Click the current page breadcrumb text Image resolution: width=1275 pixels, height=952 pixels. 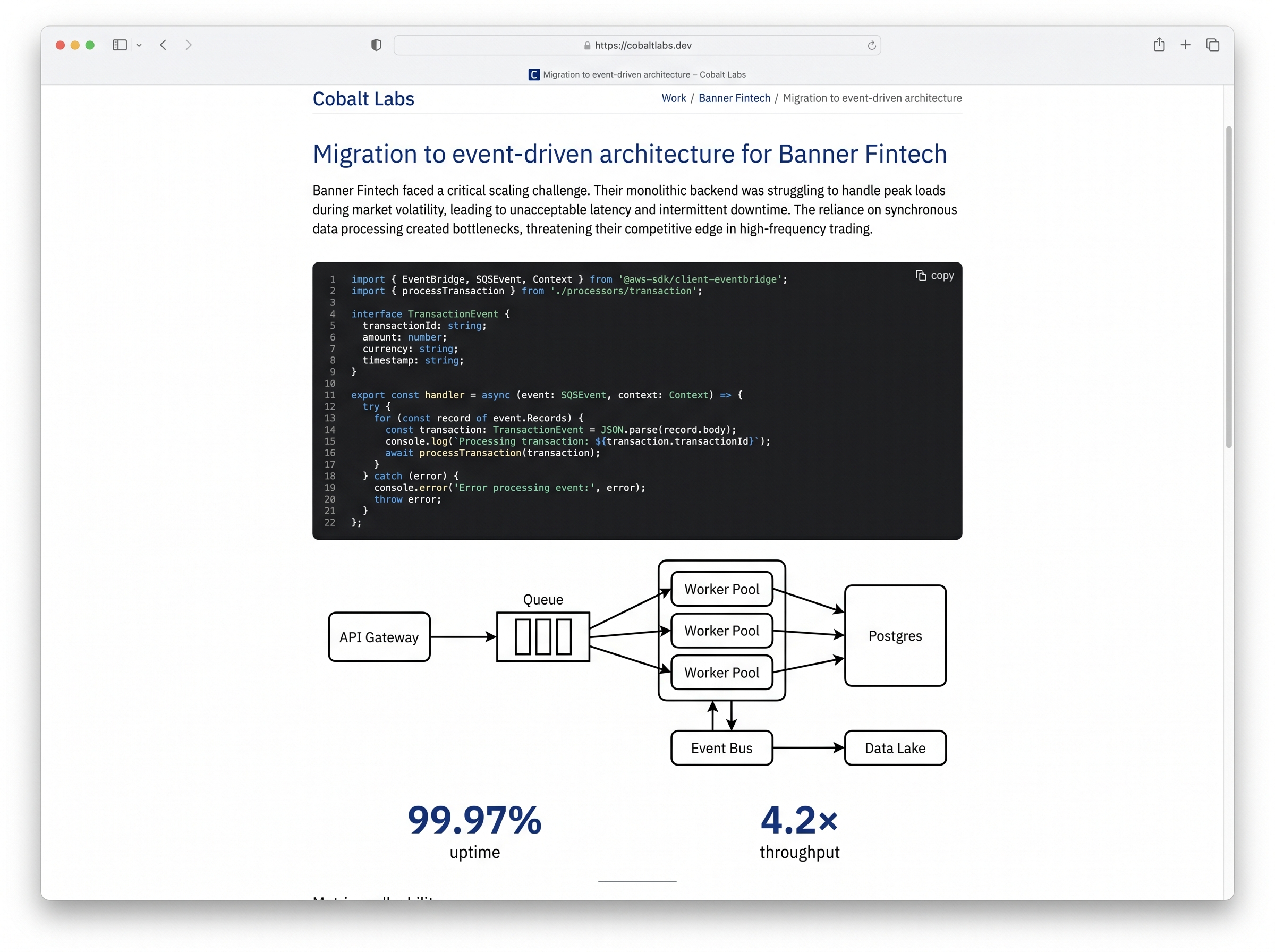[872, 98]
